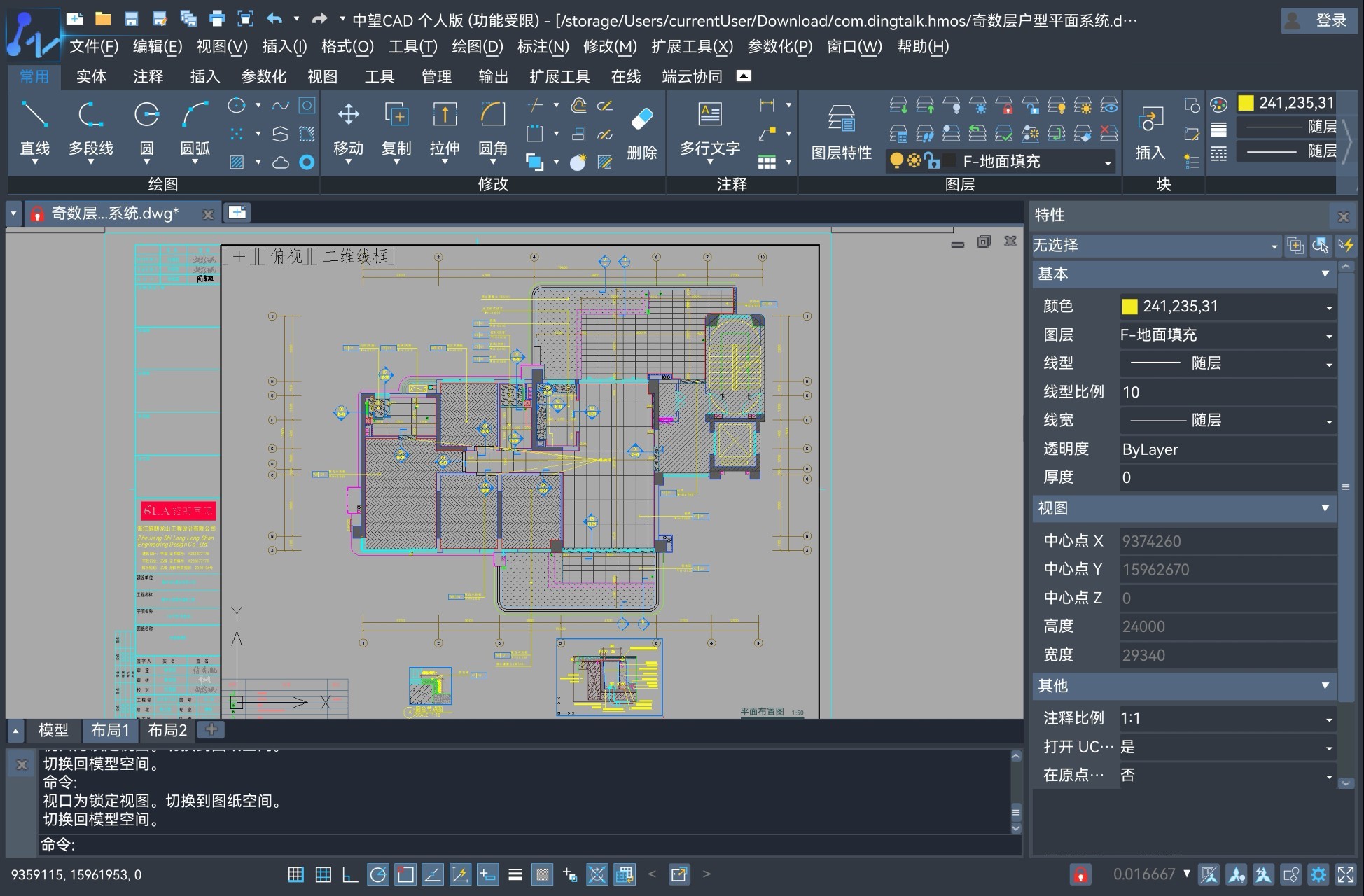This screenshot has width=1364, height=896.
Task: Click the 厚度 value field
Action: [1228, 477]
